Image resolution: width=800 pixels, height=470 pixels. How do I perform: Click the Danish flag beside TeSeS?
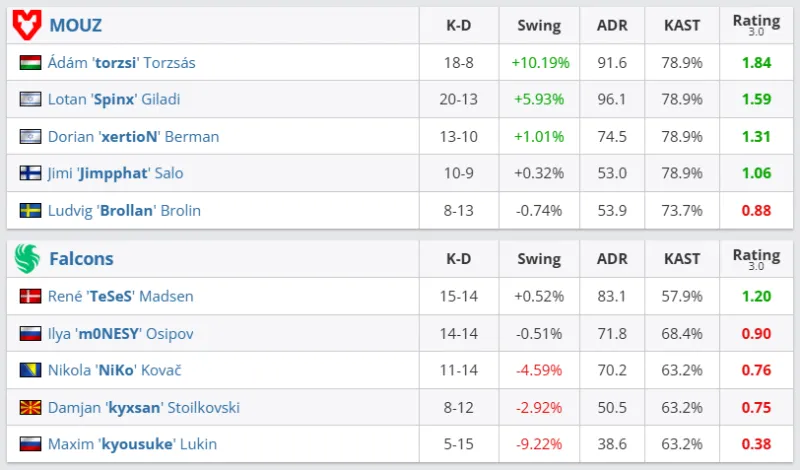click(30, 296)
